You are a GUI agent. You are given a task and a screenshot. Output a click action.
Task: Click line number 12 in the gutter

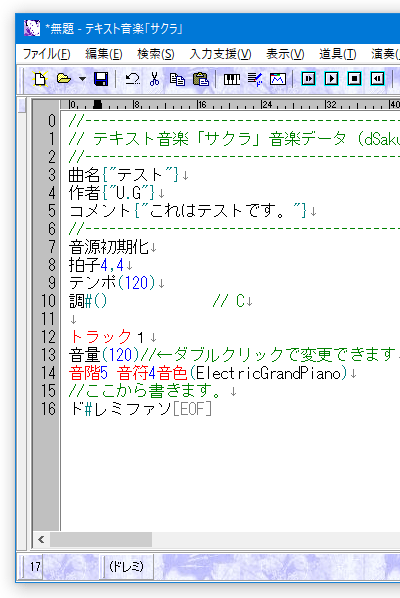coord(48,337)
